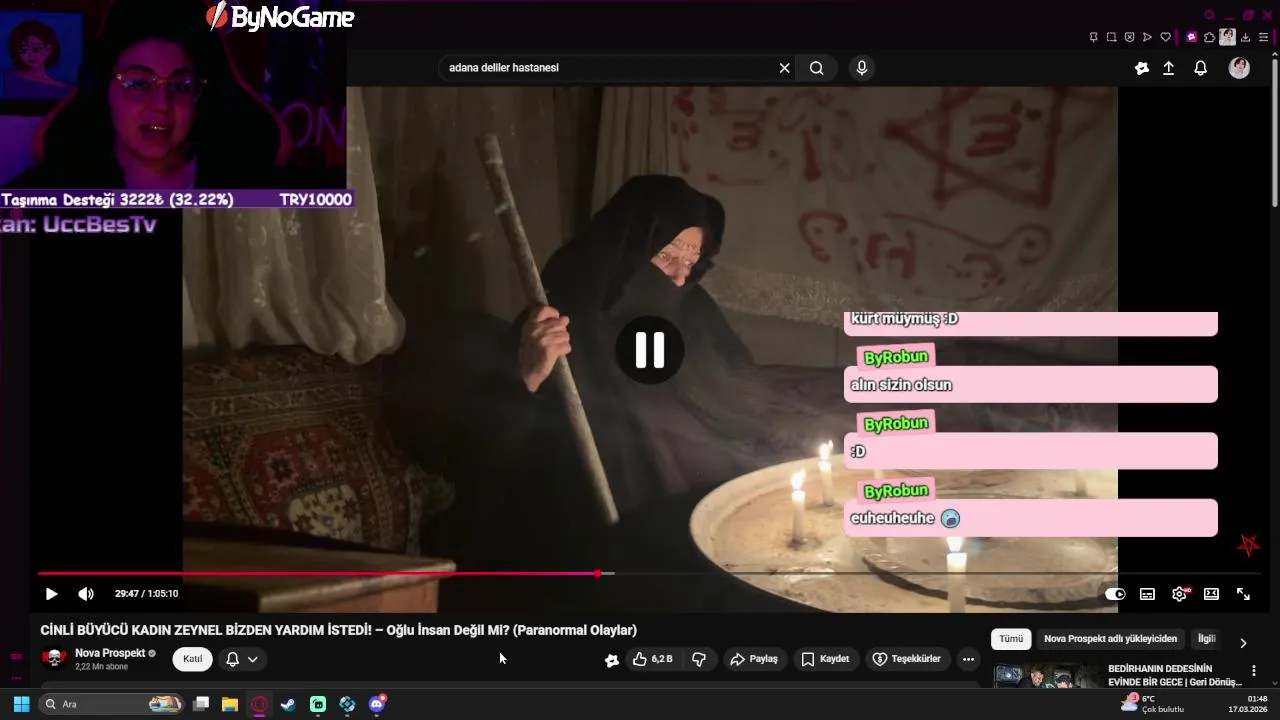Click the Kaydet save button
The width and height of the screenshot is (1280, 720).
[825, 659]
